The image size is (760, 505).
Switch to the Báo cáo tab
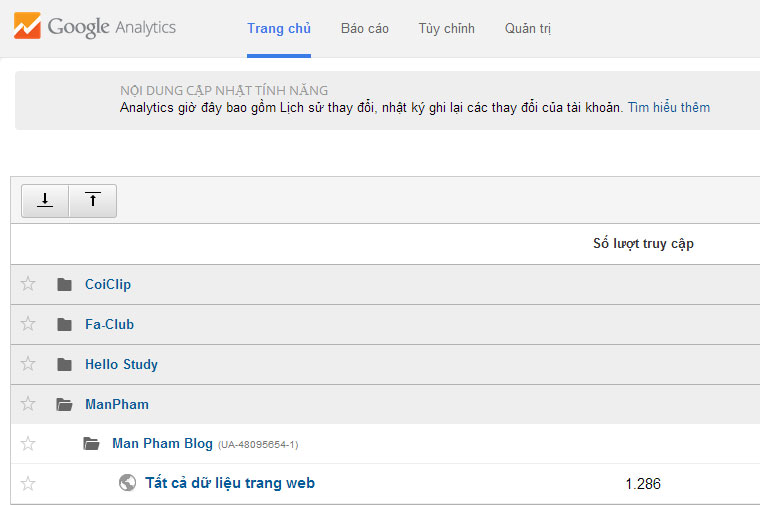(364, 29)
